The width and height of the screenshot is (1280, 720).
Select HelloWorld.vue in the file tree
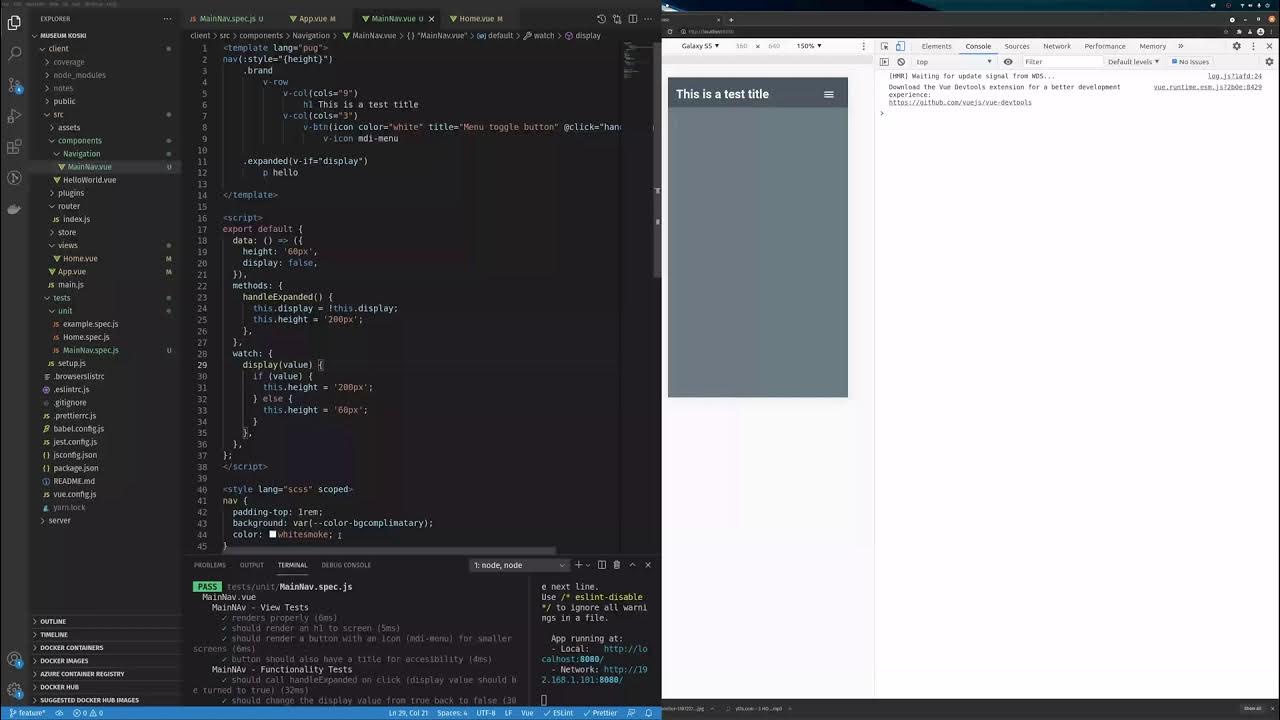[89, 180]
